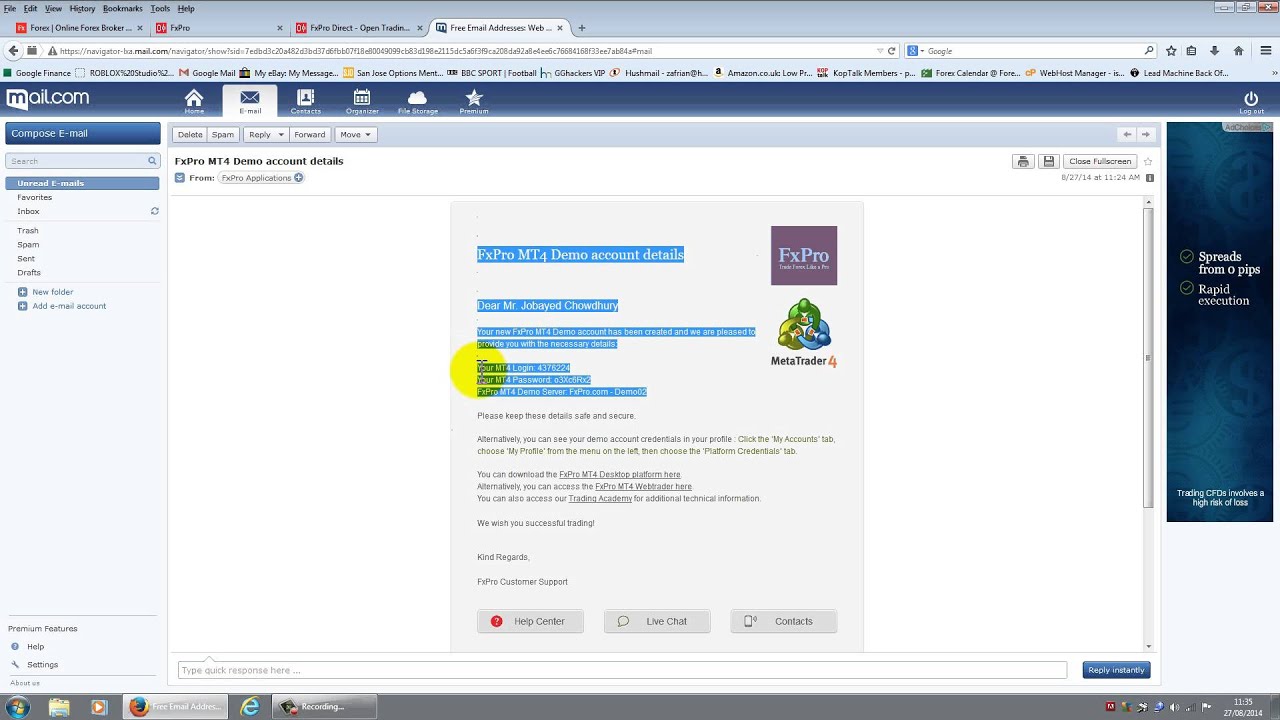Open the Favorites folder
The width and height of the screenshot is (1280, 720).
coord(34,197)
